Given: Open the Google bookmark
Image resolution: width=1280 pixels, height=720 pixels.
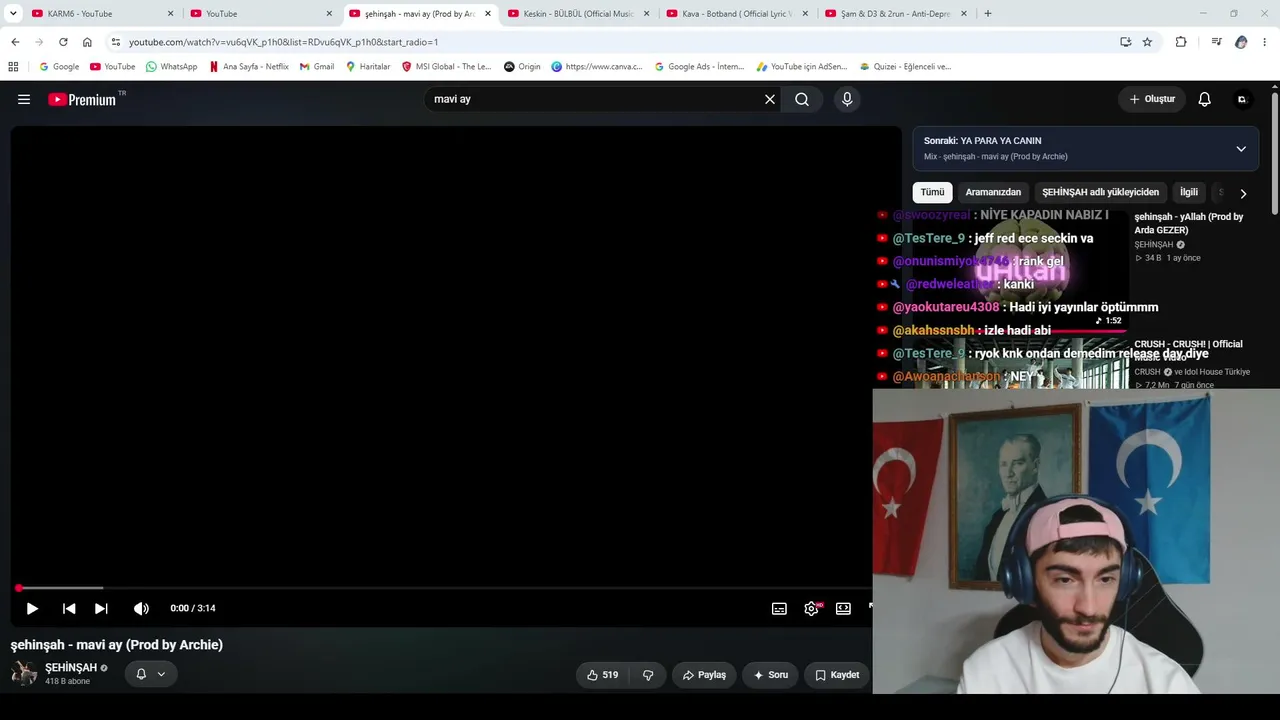Looking at the screenshot, I should 59,67.
